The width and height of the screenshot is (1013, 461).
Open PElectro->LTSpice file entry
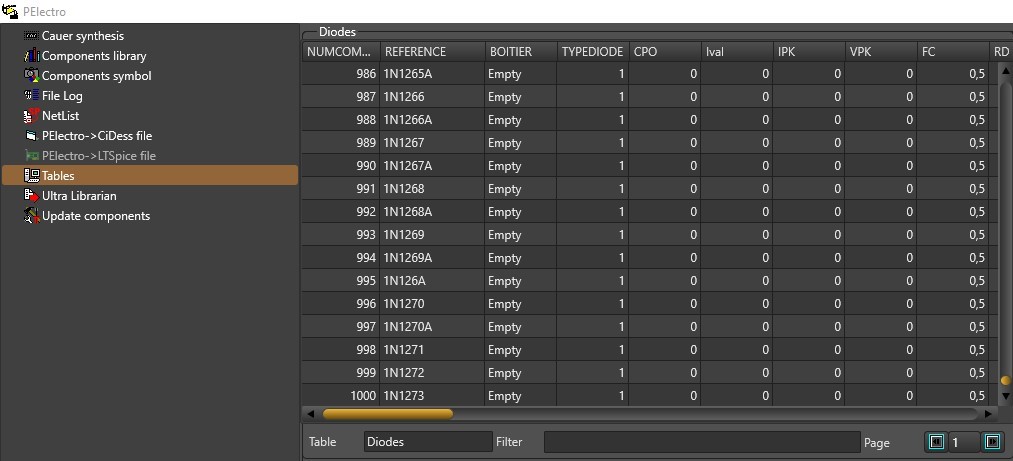coord(98,156)
